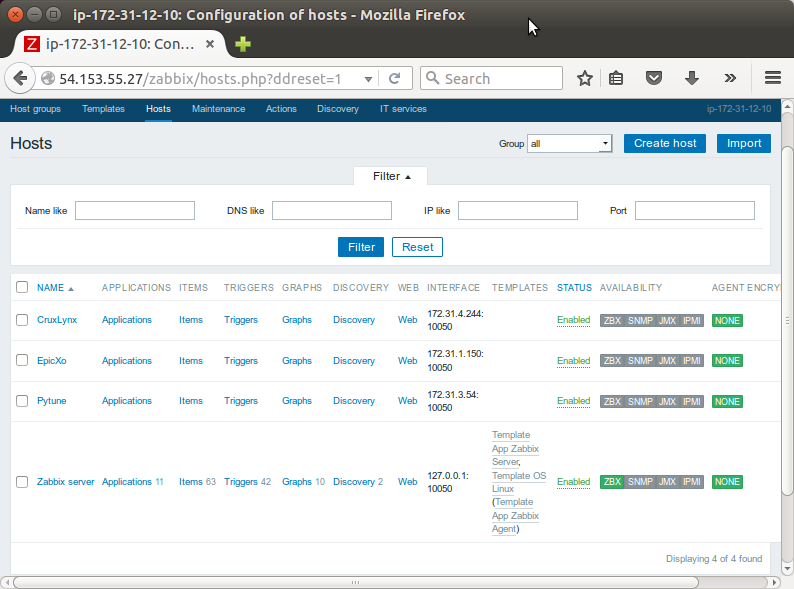Open CruxLynx host link
This screenshot has width=794, height=589.
coord(57,320)
